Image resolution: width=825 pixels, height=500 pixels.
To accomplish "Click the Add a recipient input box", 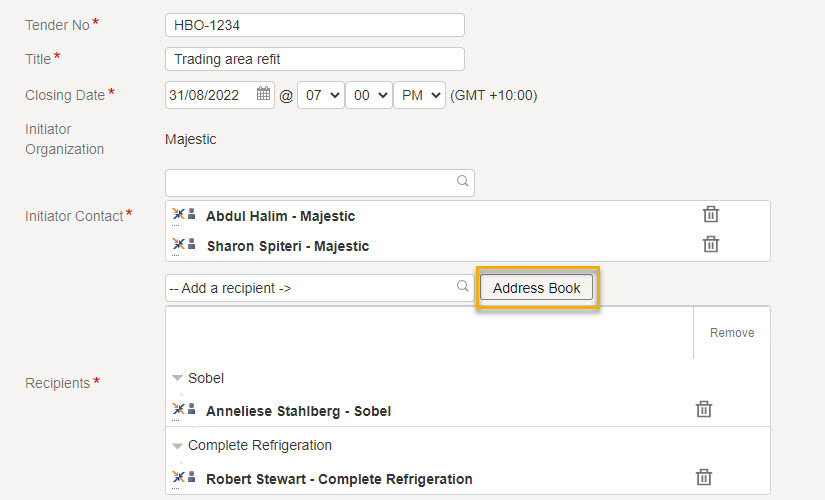I will click(308, 288).
